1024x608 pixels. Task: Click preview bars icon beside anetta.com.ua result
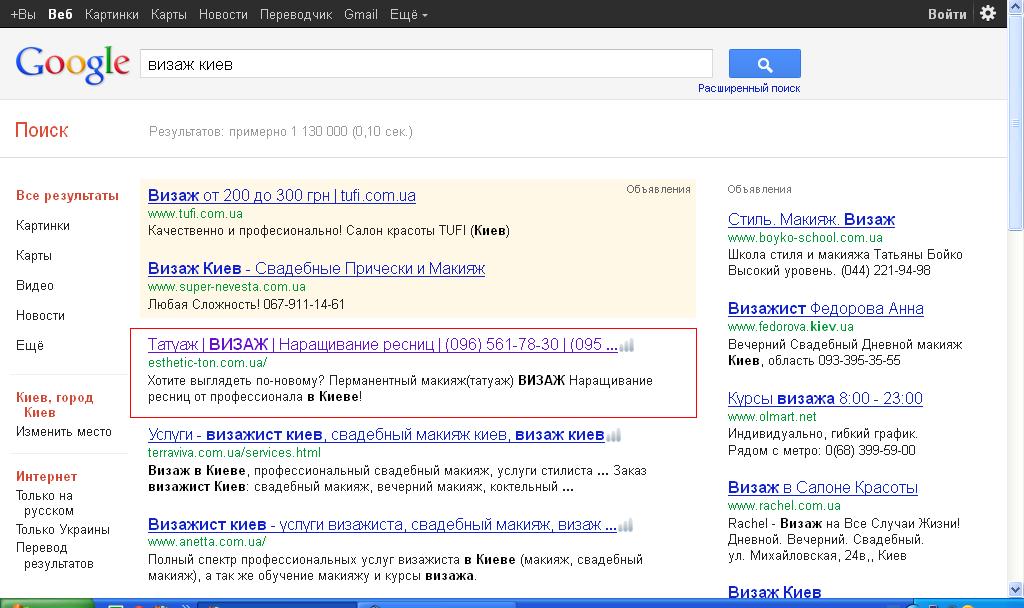(x=626, y=525)
